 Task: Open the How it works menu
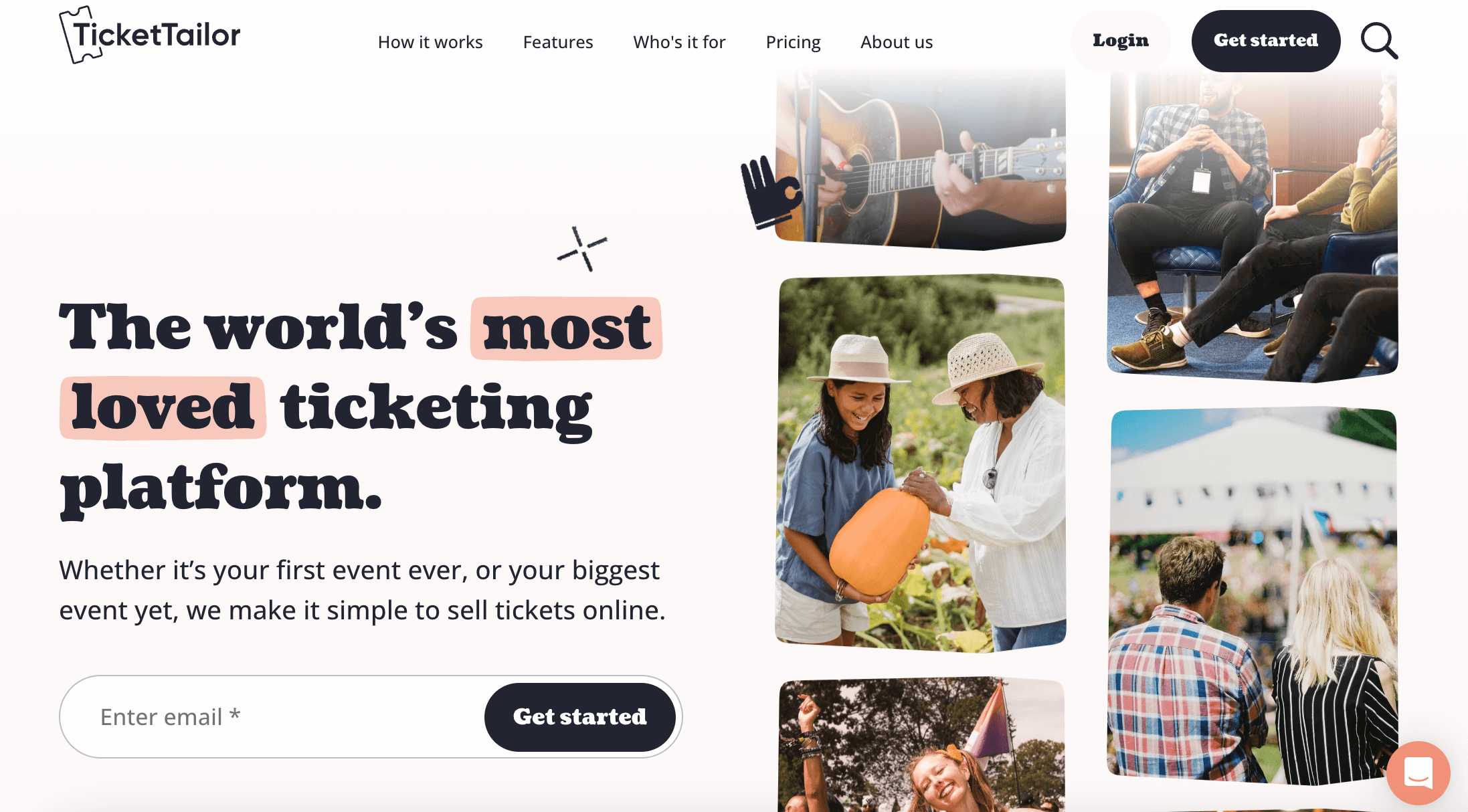[x=430, y=41]
